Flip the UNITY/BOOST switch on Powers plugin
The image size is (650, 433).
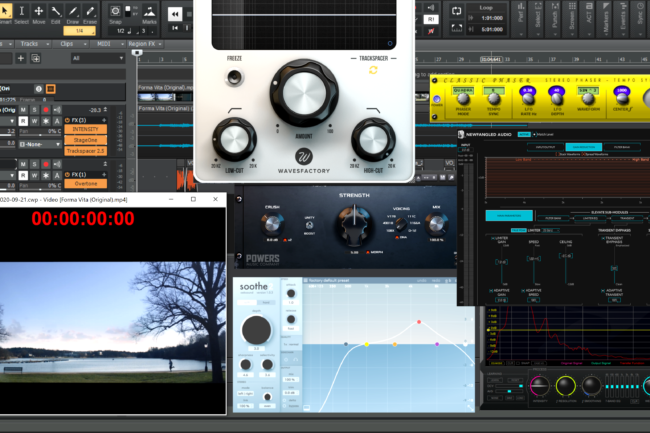[x=309, y=225]
